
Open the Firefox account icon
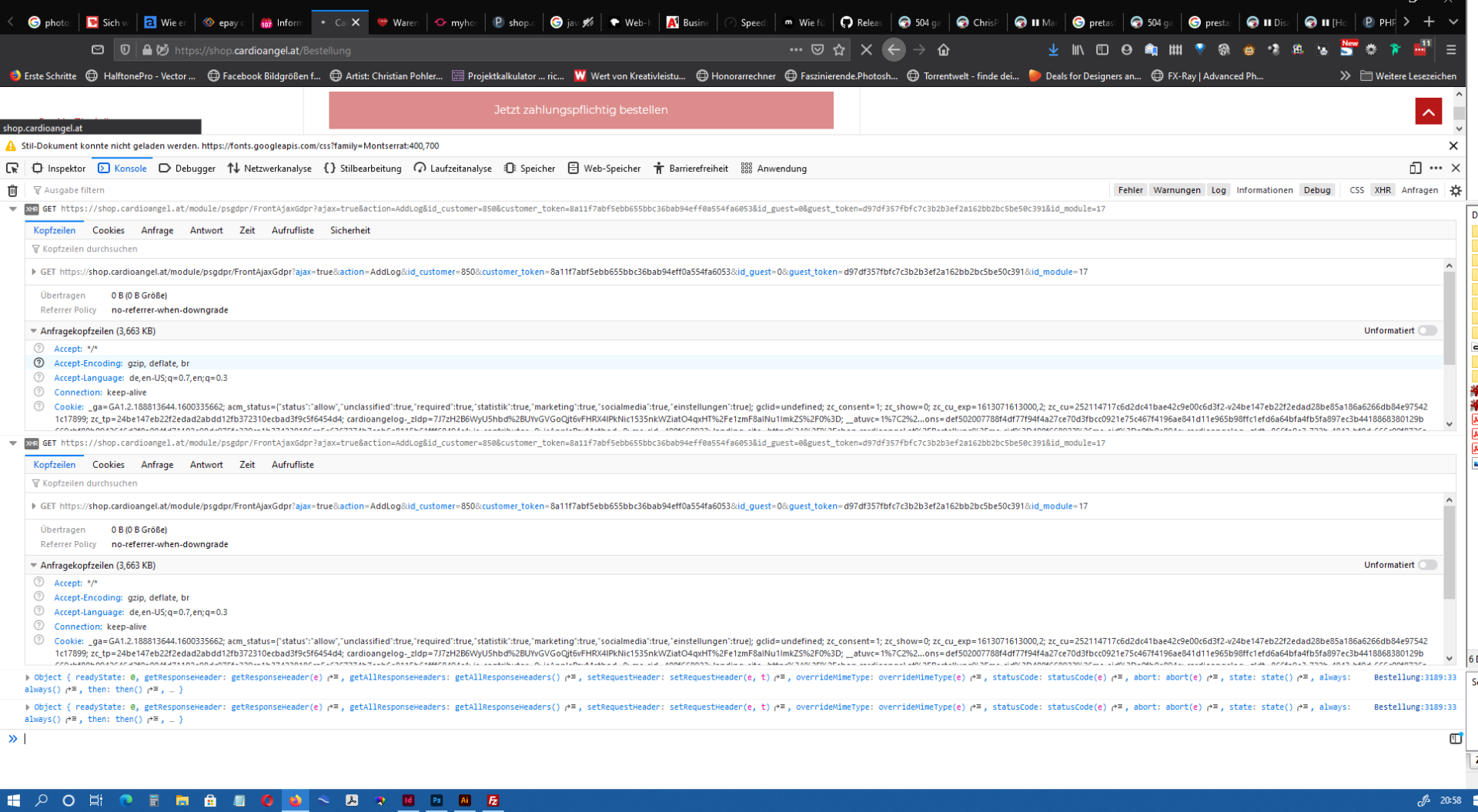(x=1126, y=50)
